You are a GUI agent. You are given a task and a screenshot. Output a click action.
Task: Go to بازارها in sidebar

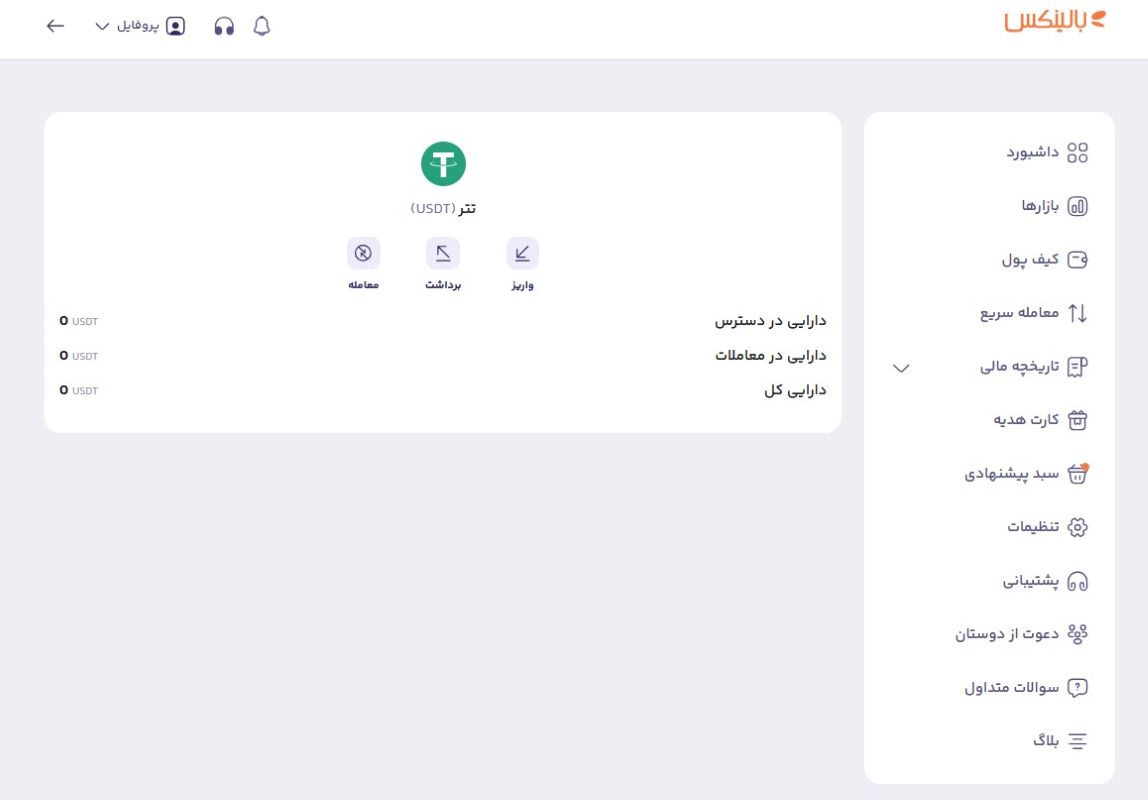1040,206
